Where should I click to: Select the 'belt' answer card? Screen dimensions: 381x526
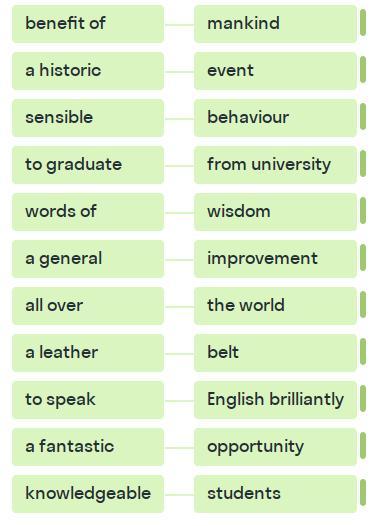(x=275, y=353)
